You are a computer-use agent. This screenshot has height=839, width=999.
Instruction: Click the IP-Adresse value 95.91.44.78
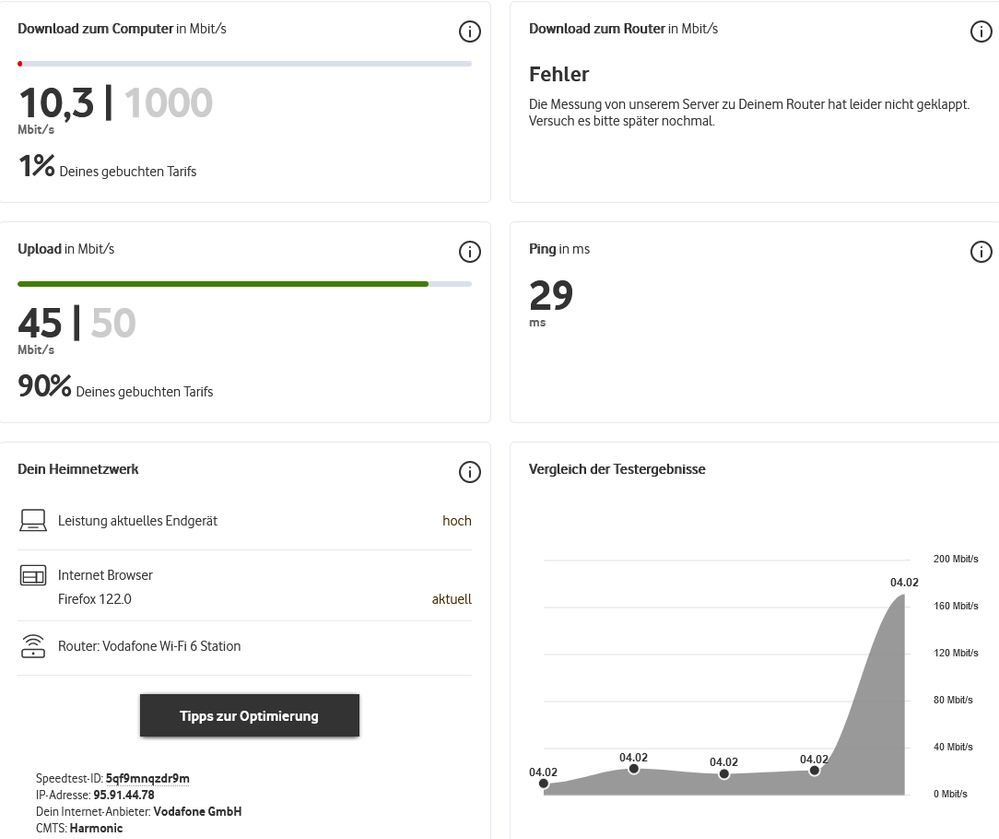coord(123,795)
